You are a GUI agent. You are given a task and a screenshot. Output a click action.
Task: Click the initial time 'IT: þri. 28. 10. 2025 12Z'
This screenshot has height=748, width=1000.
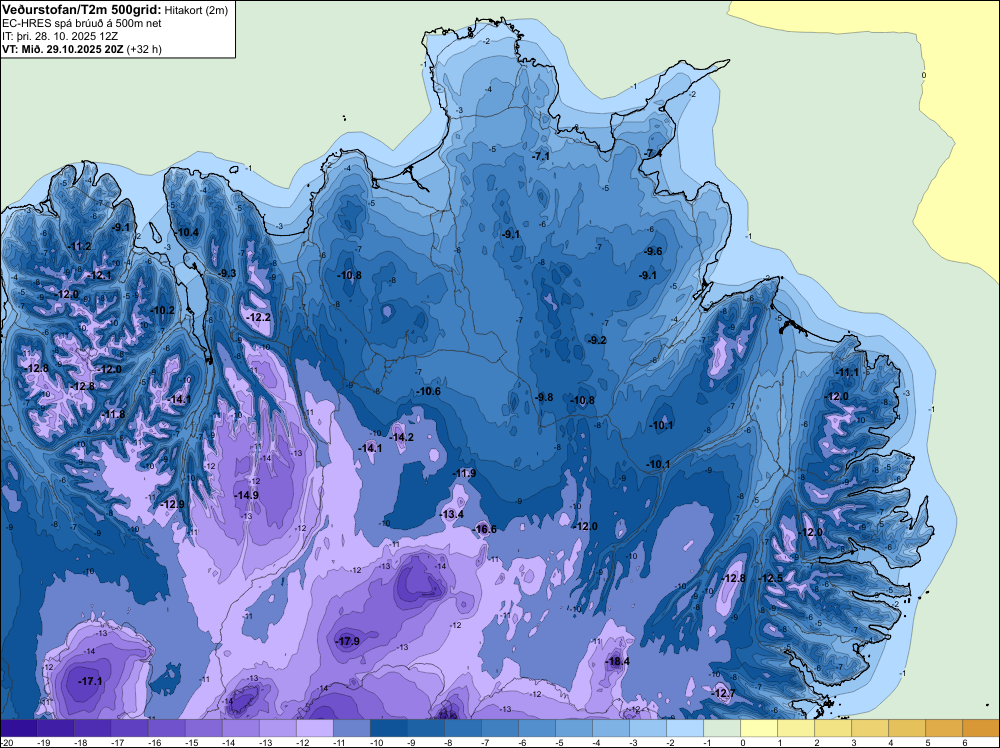pos(60,36)
